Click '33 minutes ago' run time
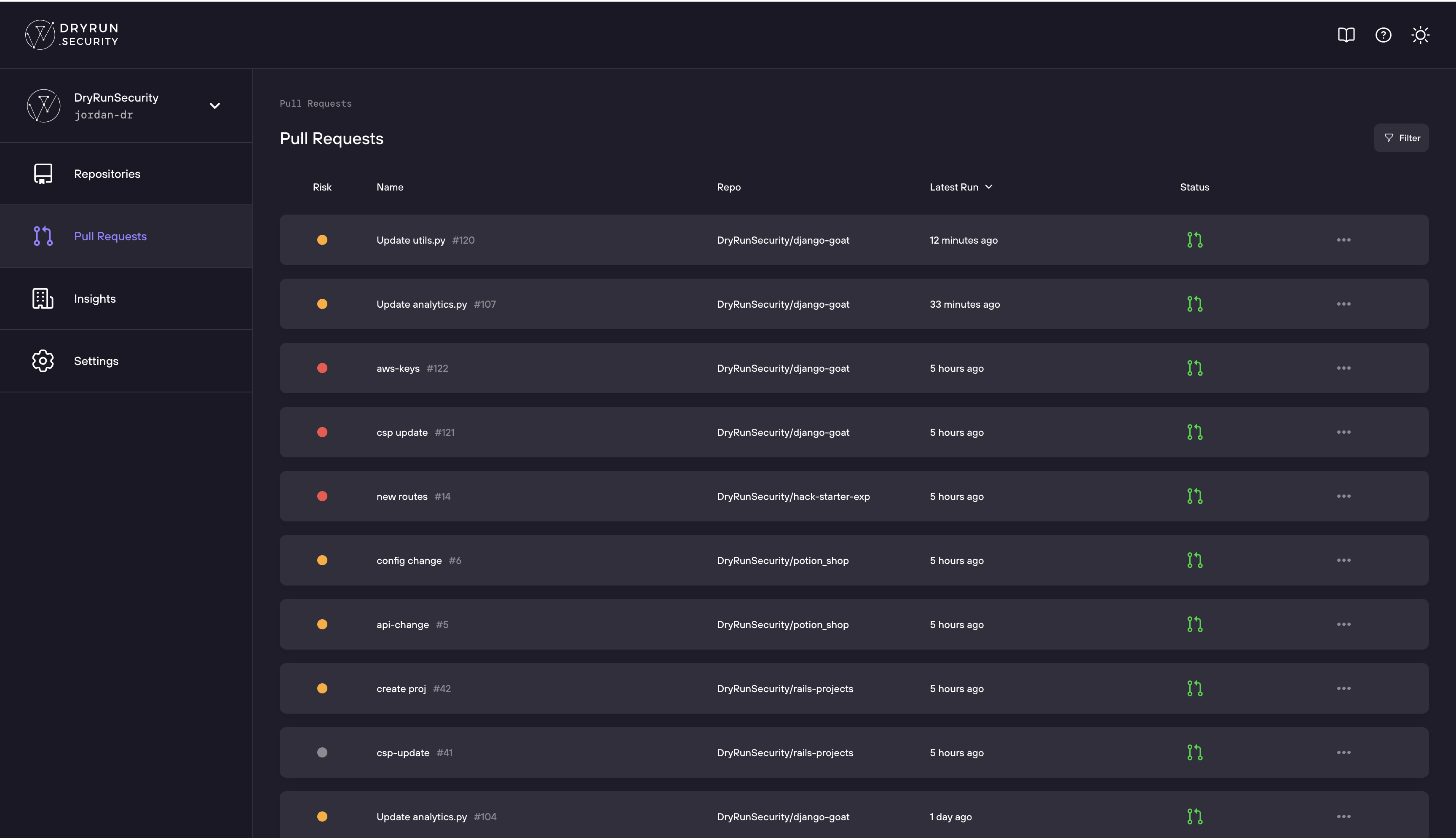Image resolution: width=1456 pixels, height=838 pixels. (964, 304)
